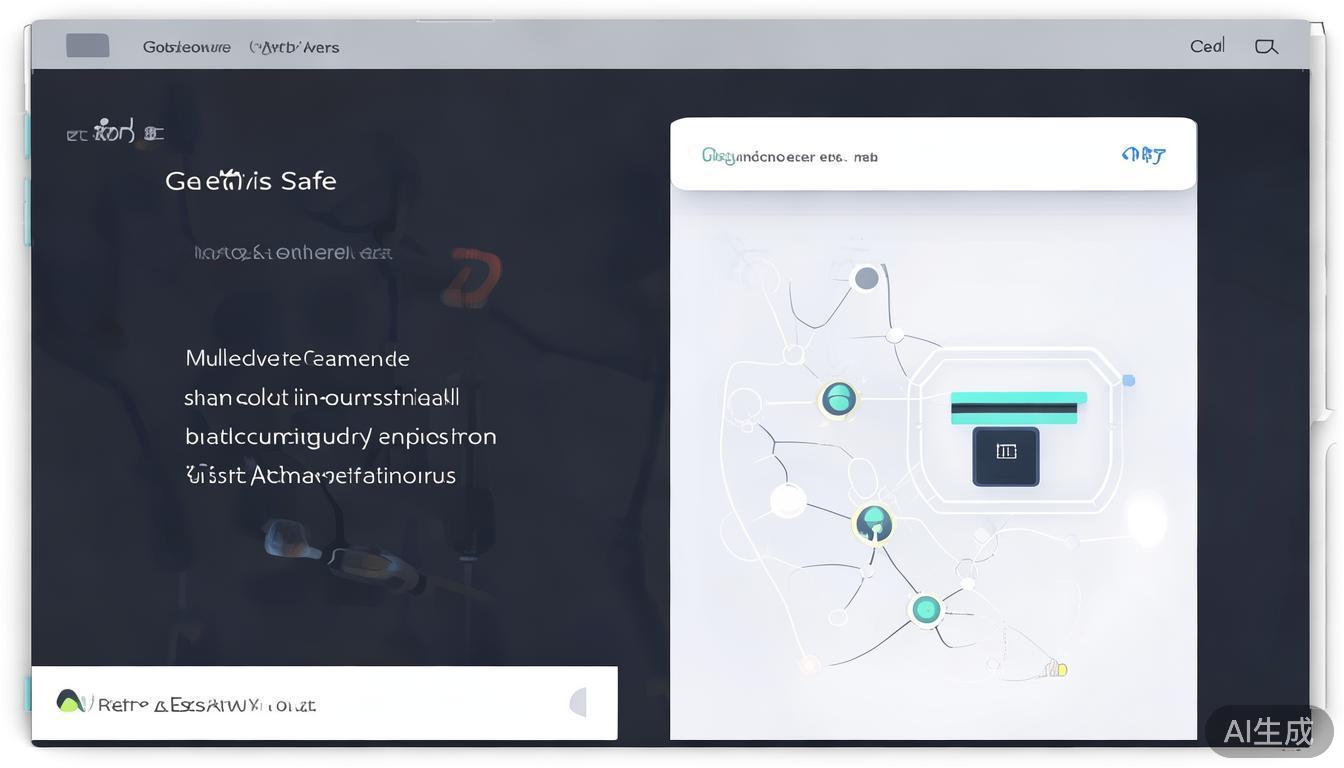The height and width of the screenshot is (768, 1344).
Task: Open the "Gobteonure" menu item
Action: (x=186, y=47)
